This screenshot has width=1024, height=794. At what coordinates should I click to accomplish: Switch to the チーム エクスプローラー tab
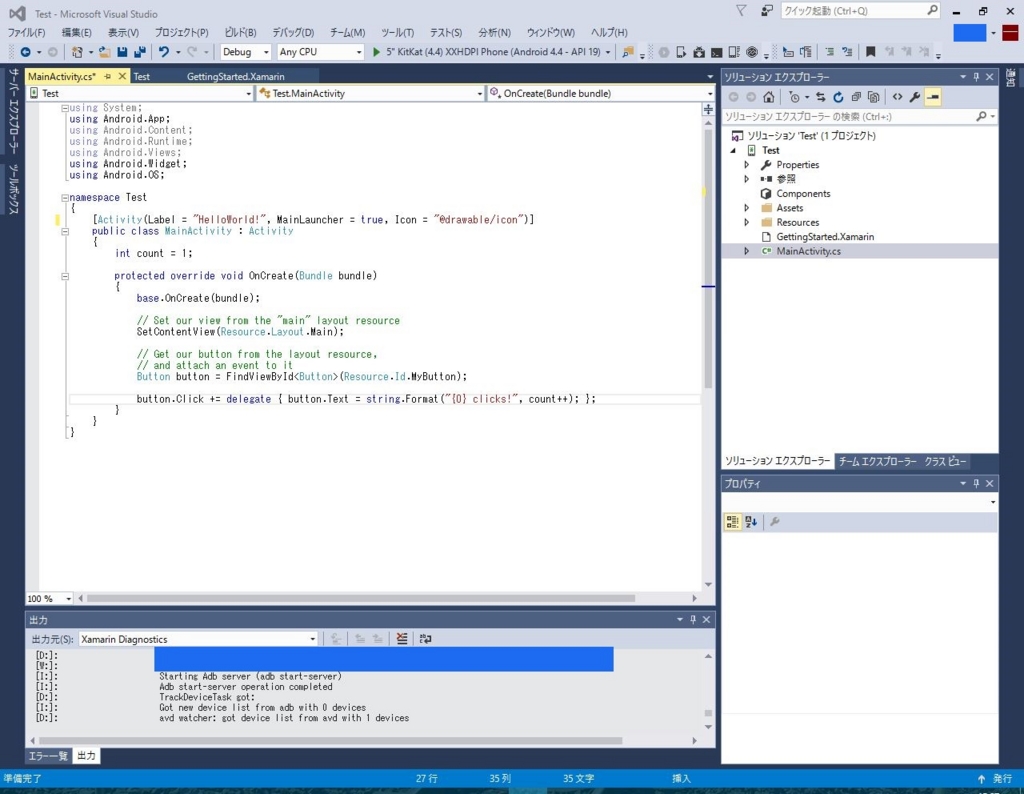pos(877,461)
